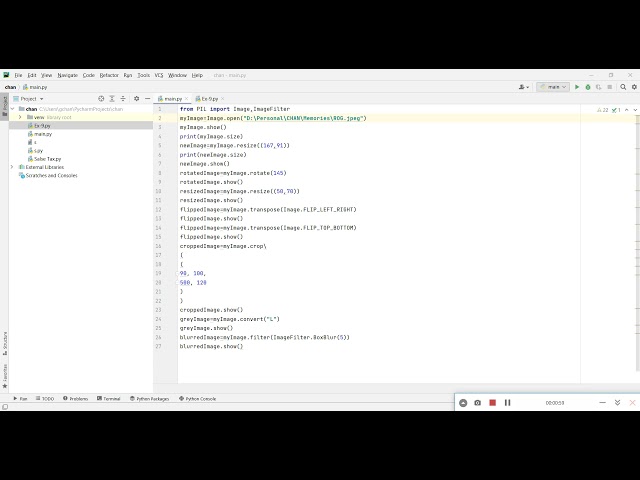This screenshot has height=480, width=640.
Task: Click tool window quick access icon in status bar
Action: (x=5, y=407)
